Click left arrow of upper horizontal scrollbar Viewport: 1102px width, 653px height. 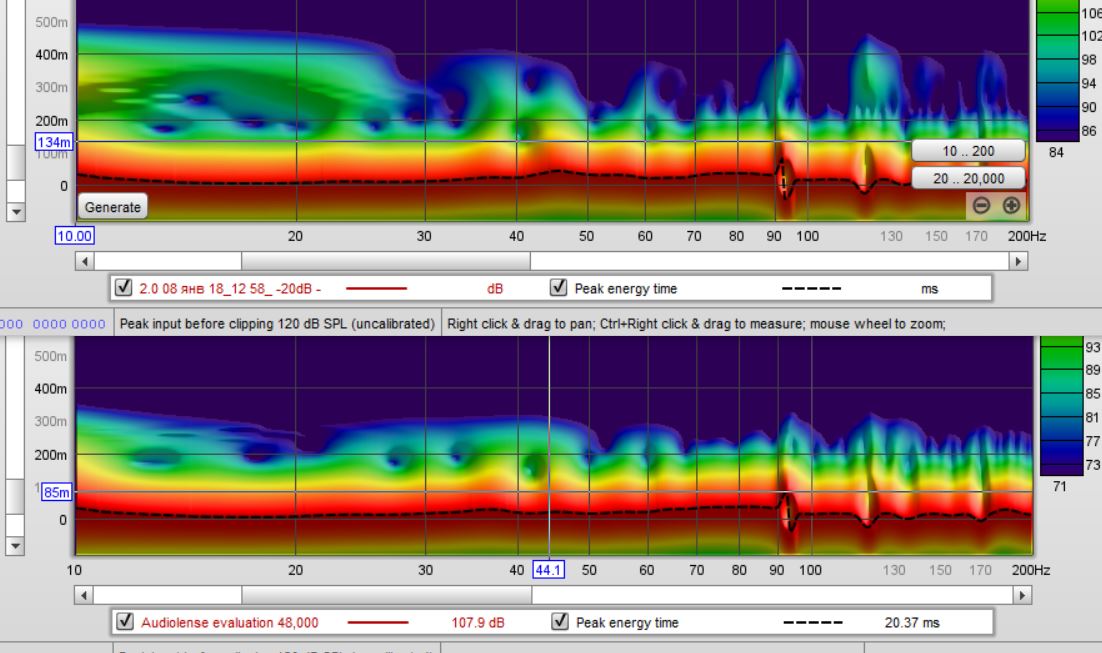pos(84,261)
